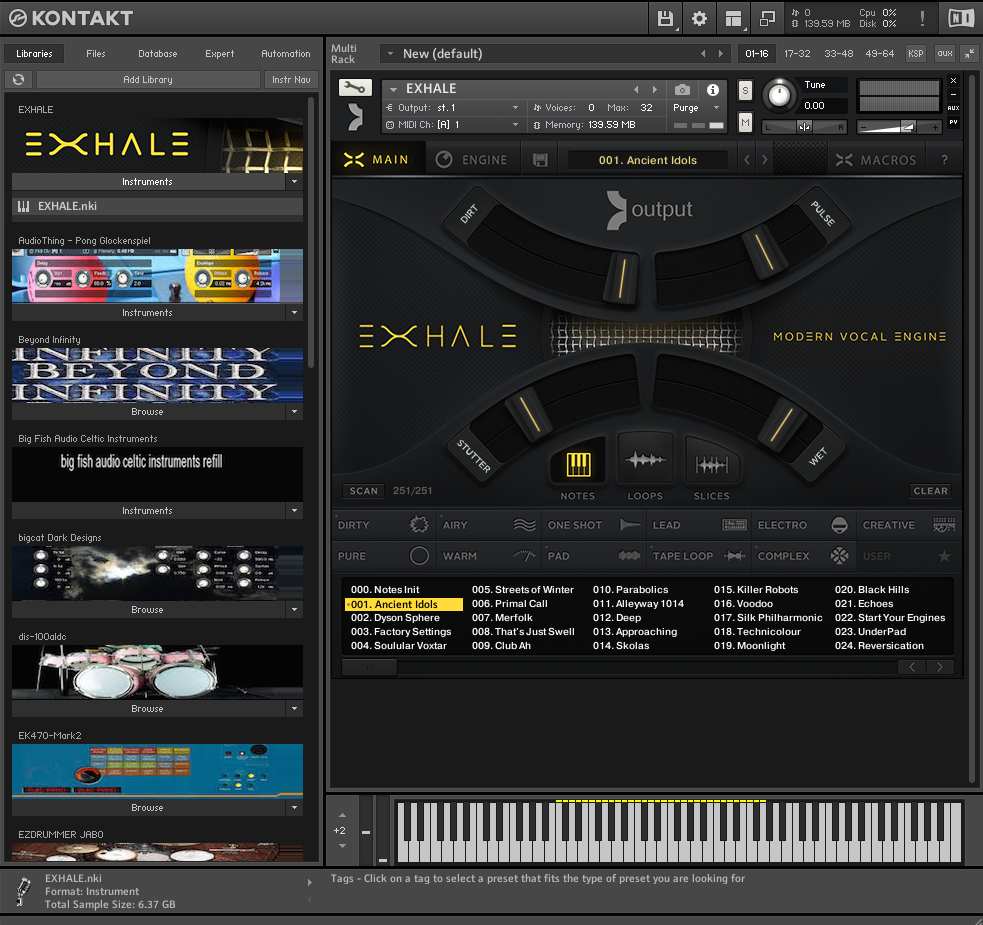The height and width of the screenshot is (925, 983).
Task: Open Beyond Infinity Browse dropdown arrow
Action: [x=295, y=411]
